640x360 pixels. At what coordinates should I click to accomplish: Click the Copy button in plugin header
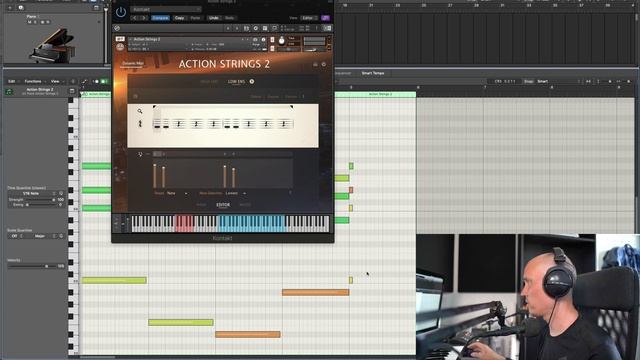(179, 18)
